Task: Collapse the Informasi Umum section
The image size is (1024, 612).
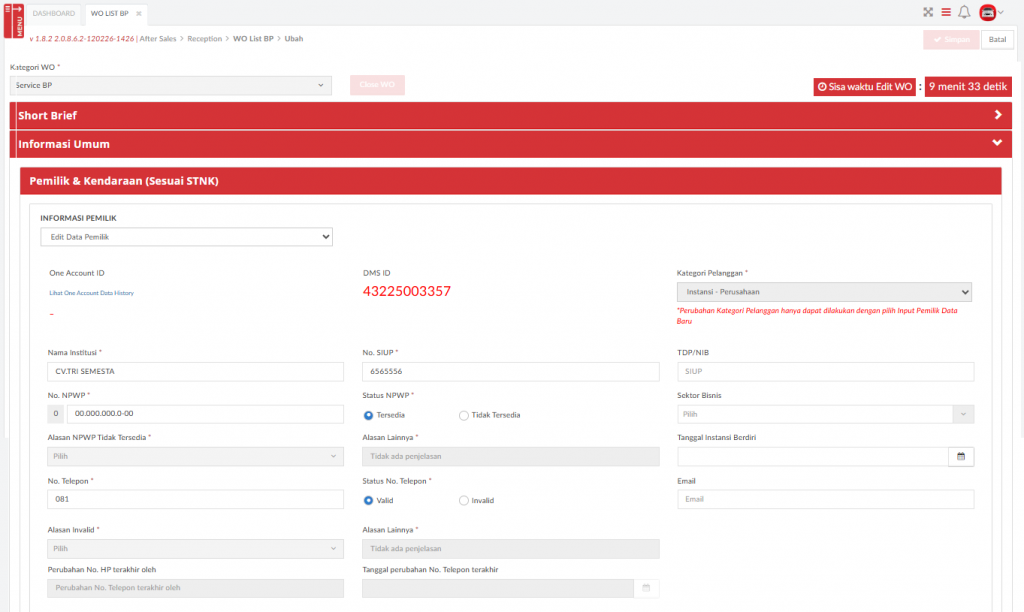Action: [996, 143]
